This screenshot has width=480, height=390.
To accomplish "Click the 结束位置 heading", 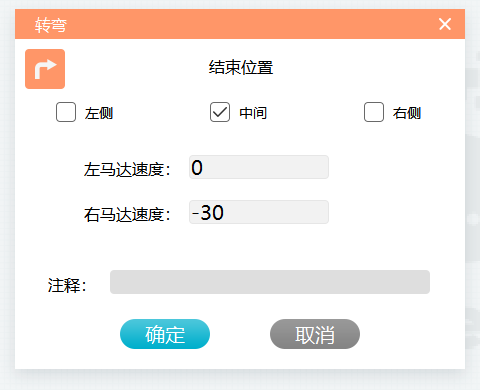I will coord(241,67).
